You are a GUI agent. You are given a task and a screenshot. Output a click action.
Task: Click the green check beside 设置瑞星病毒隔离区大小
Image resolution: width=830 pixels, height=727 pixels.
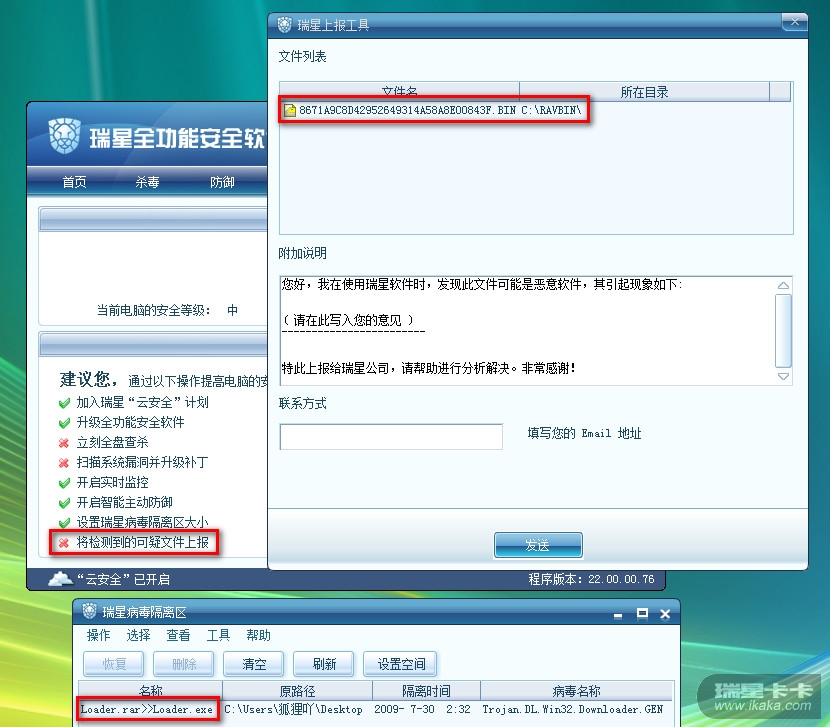pyautogui.click(x=64, y=523)
